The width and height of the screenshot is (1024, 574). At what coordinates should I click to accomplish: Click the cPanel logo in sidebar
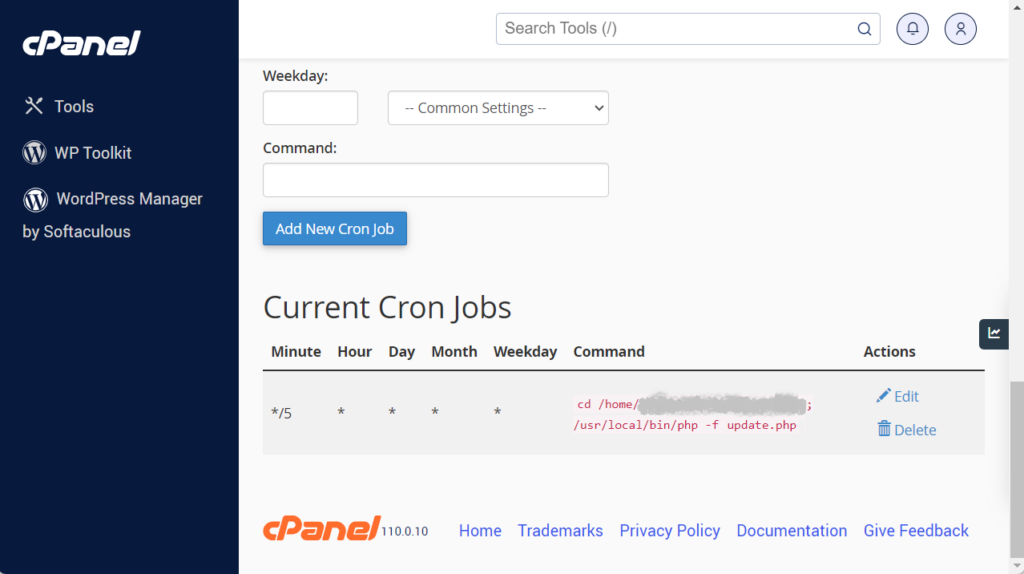(82, 44)
